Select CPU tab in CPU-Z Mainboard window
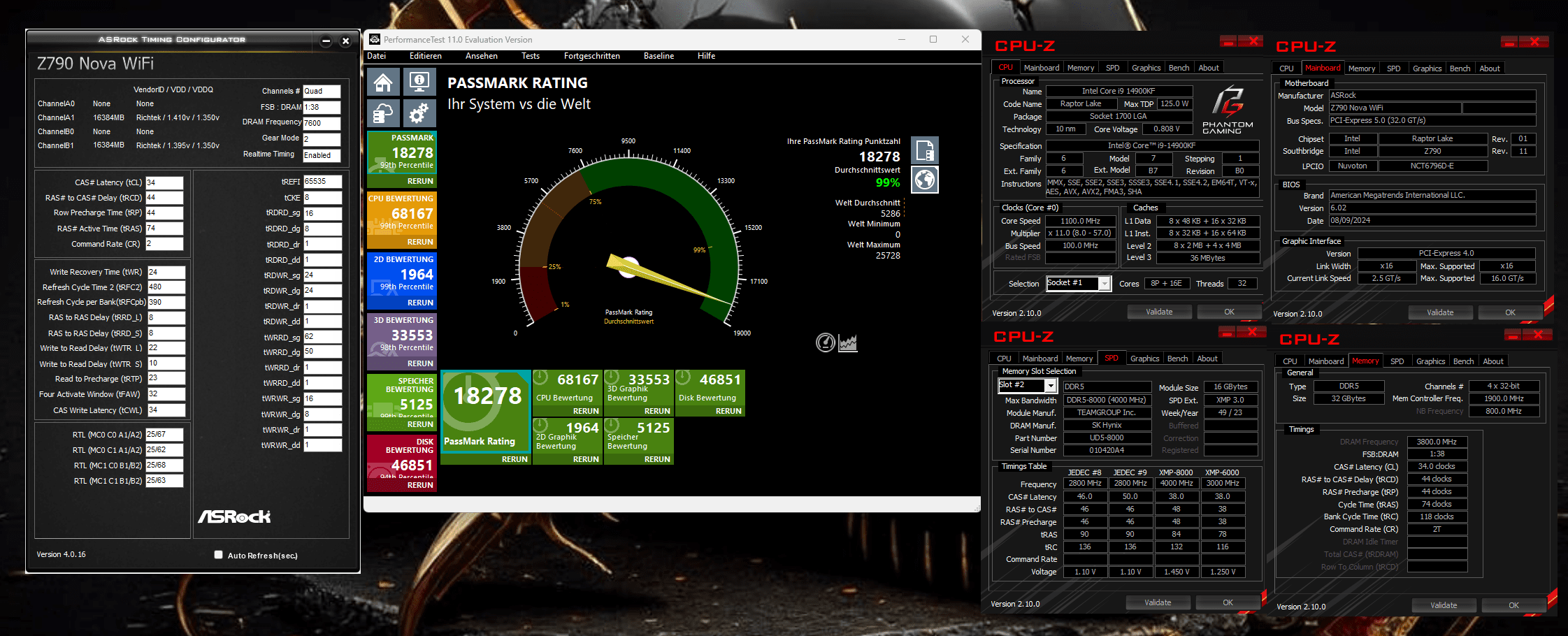 click(x=1286, y=68)
